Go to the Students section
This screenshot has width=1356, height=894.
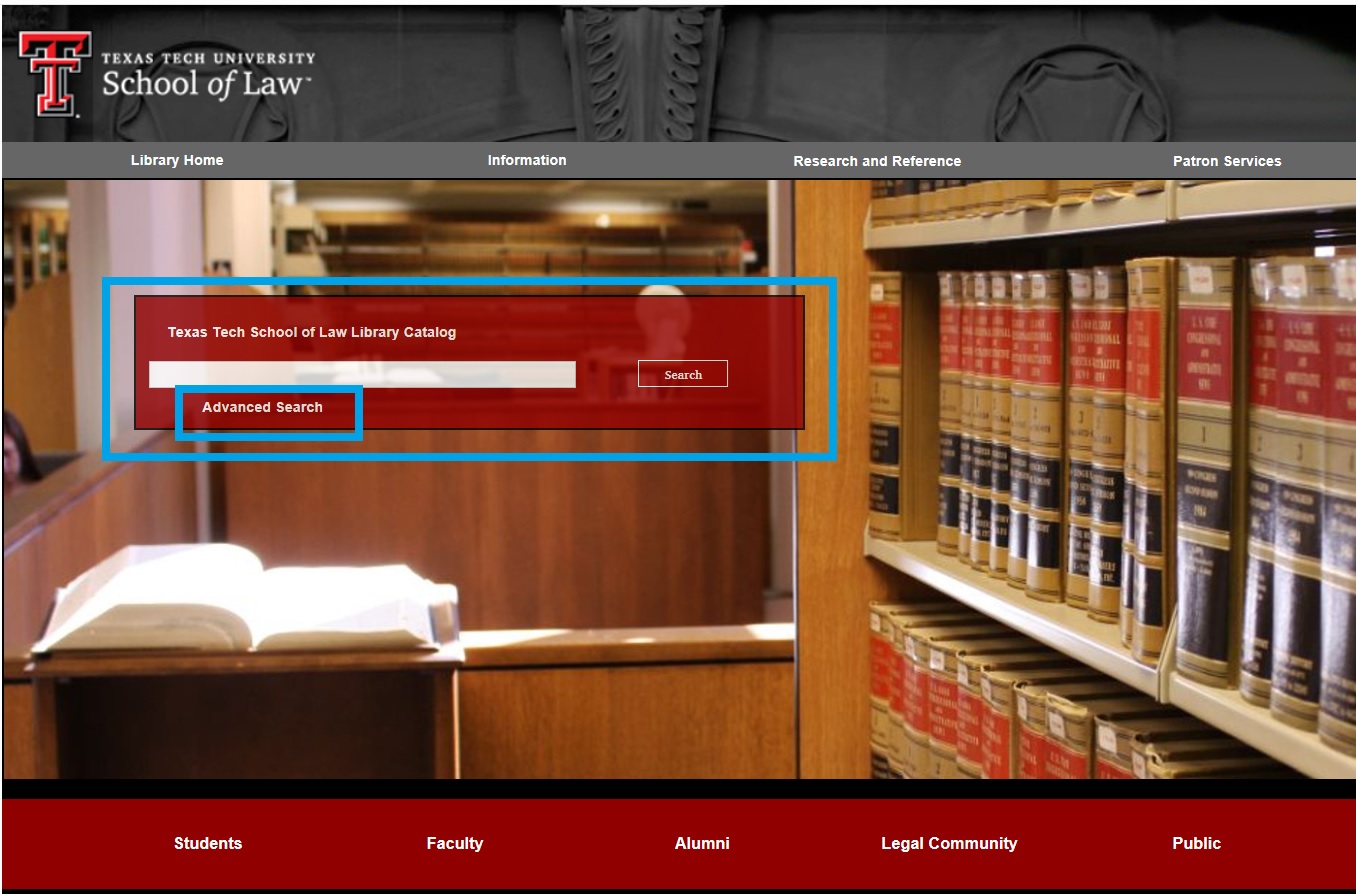pyautogui.click(x=208, y=843)
